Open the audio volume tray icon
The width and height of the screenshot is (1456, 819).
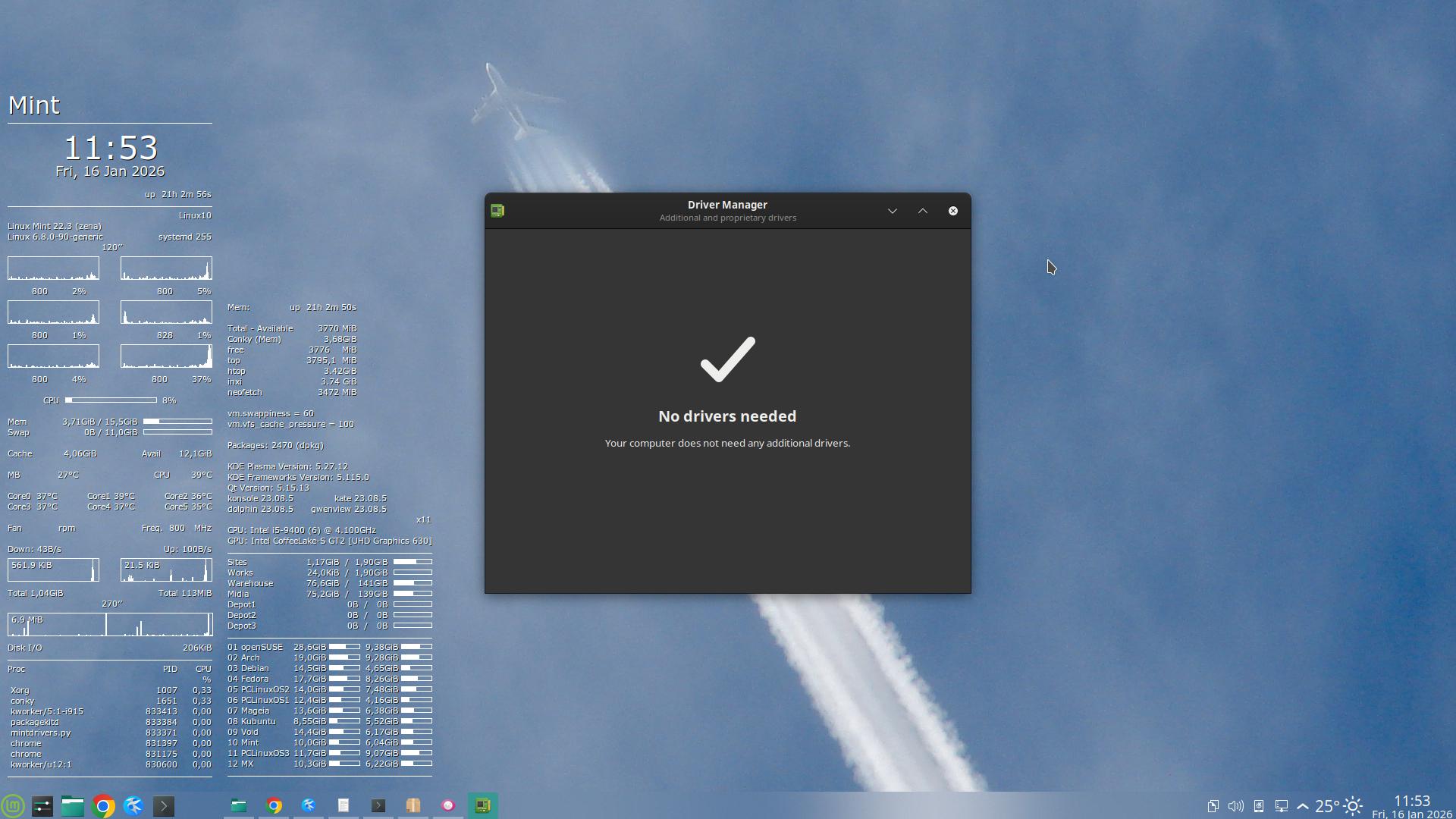pos(1235,806)
